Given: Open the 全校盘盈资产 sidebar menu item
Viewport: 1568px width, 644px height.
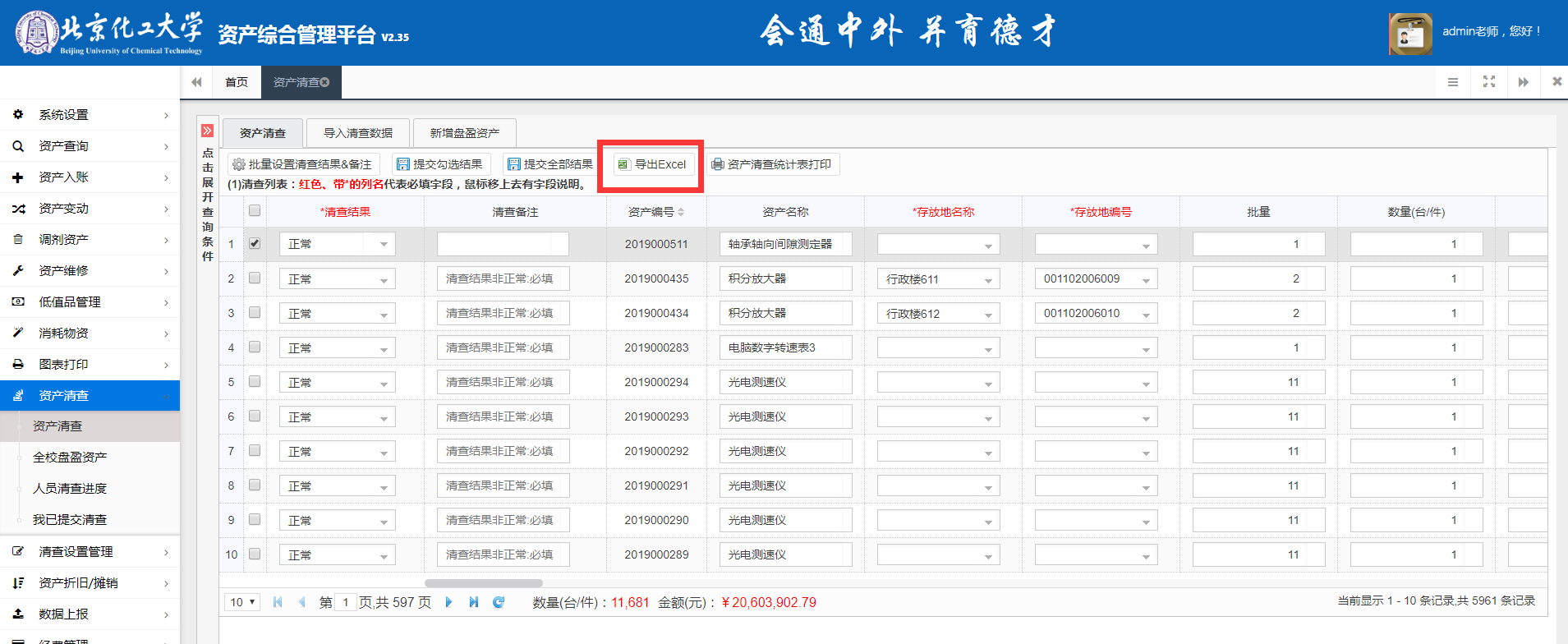Looking at the screenshot, I should click(70, 458).
